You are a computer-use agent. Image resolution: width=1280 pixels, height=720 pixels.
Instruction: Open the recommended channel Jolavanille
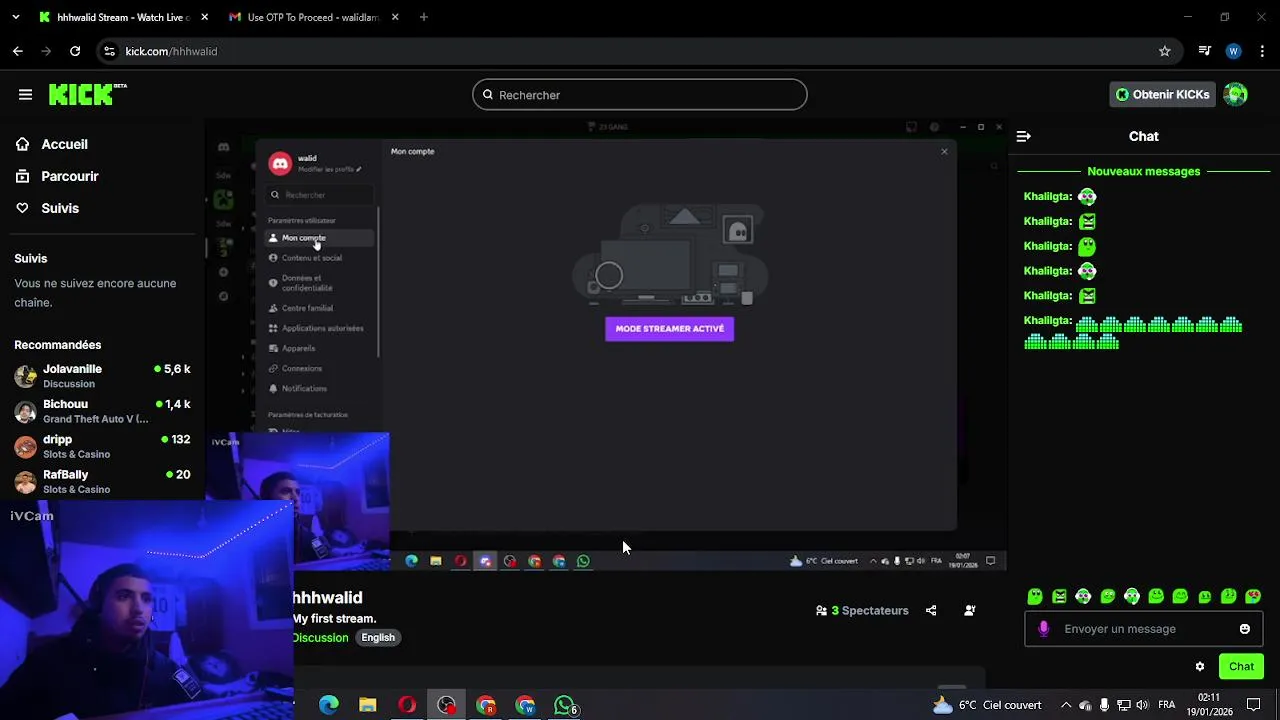[x=102, y=375]
